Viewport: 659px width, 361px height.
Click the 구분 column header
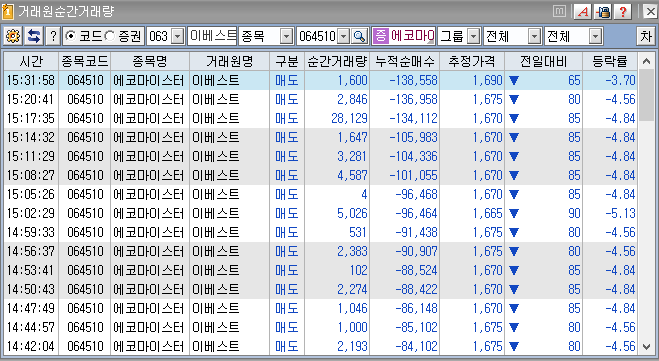point(287,61)
